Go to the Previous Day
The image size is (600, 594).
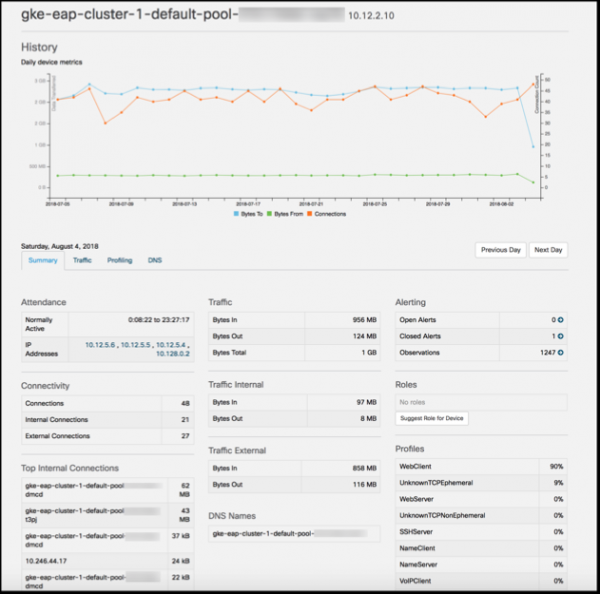click(x=500, y=249)
